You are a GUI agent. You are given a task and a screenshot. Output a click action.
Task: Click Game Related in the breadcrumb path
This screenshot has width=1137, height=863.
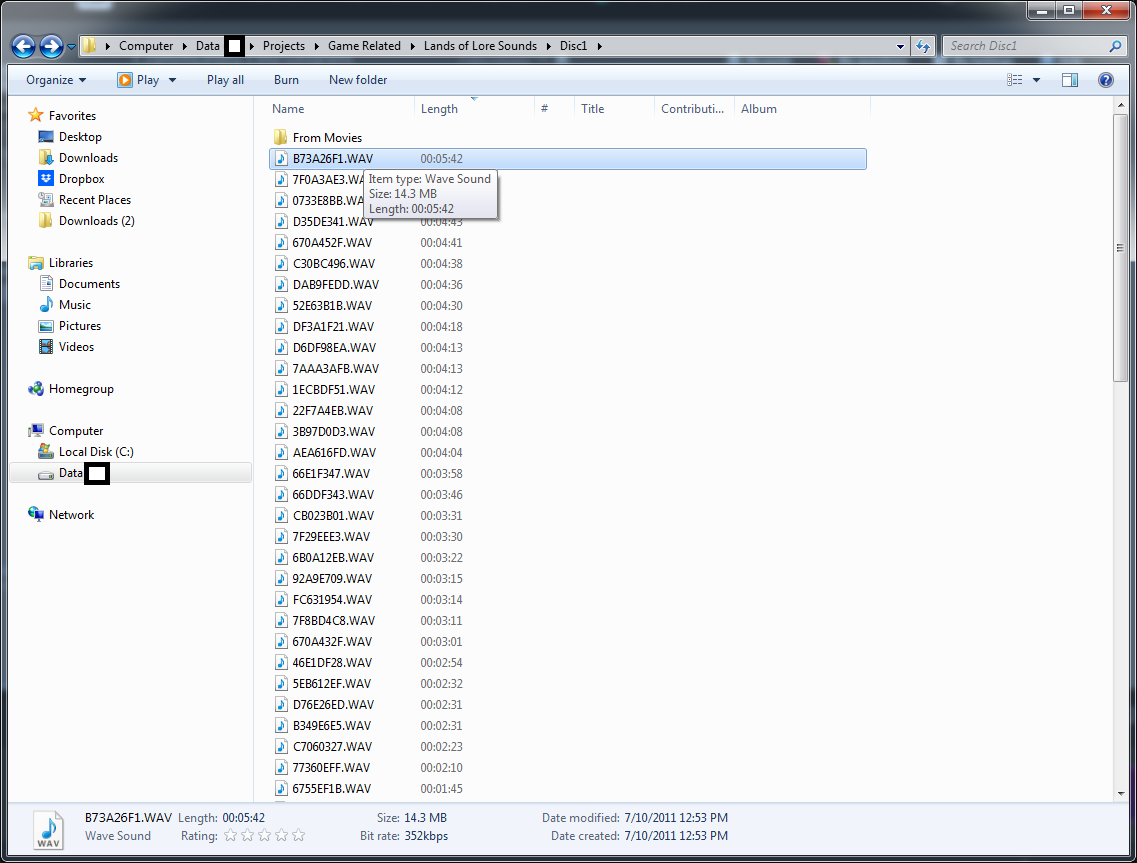364,46
